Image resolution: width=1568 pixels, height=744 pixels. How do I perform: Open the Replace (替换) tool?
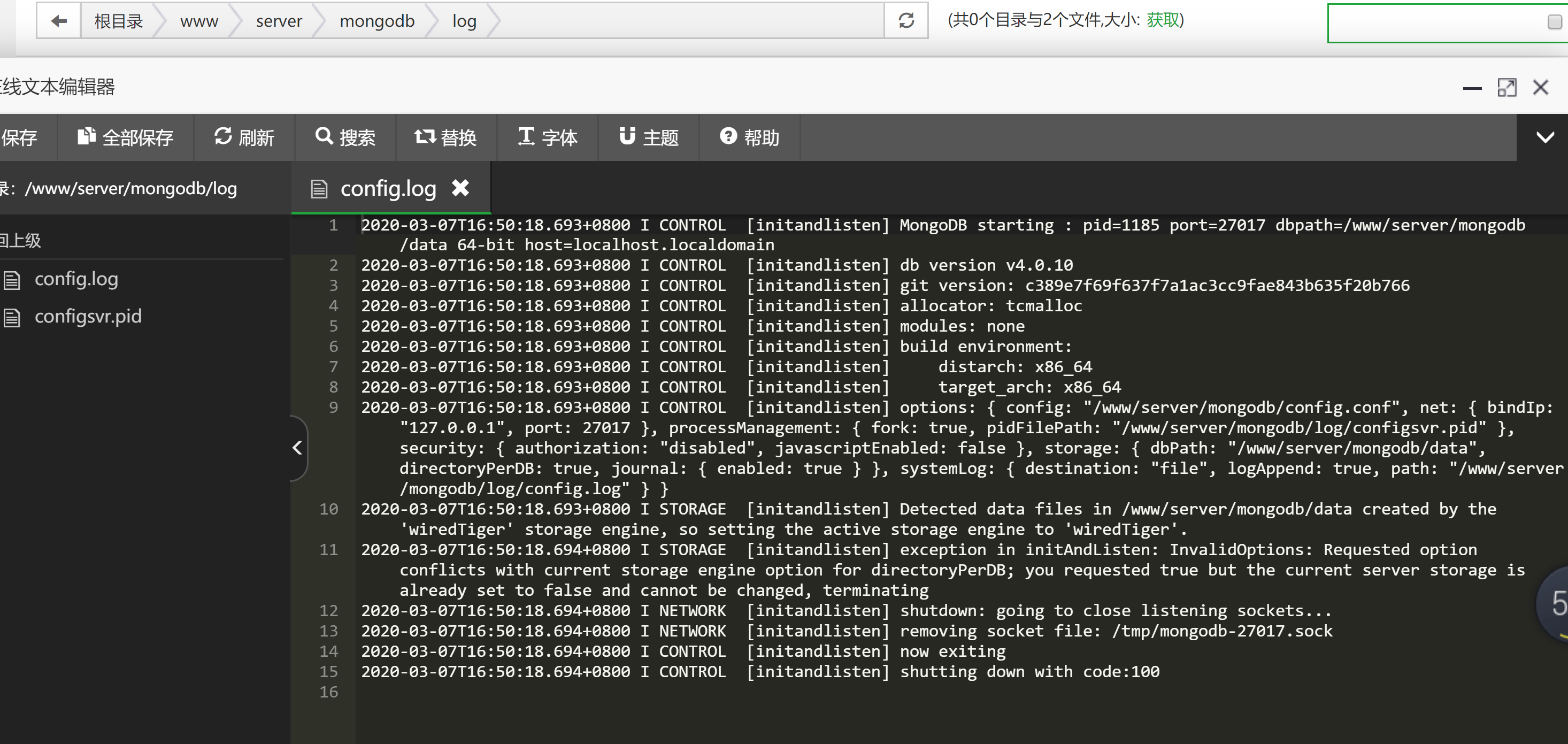tap(445, 137)
